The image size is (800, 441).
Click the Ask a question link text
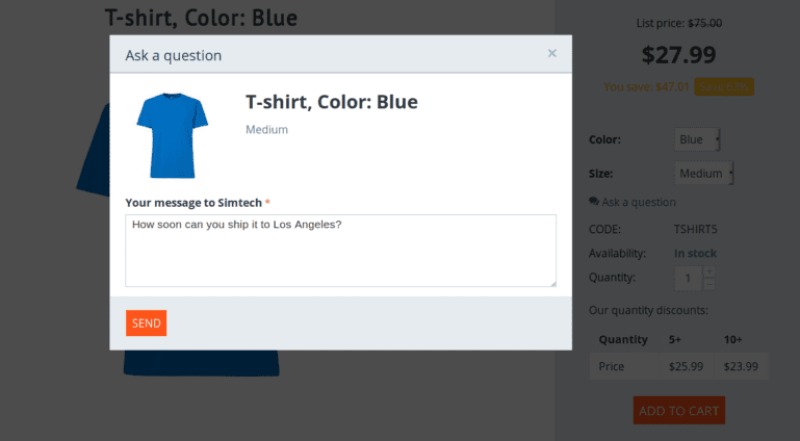[x=639, y=202]
